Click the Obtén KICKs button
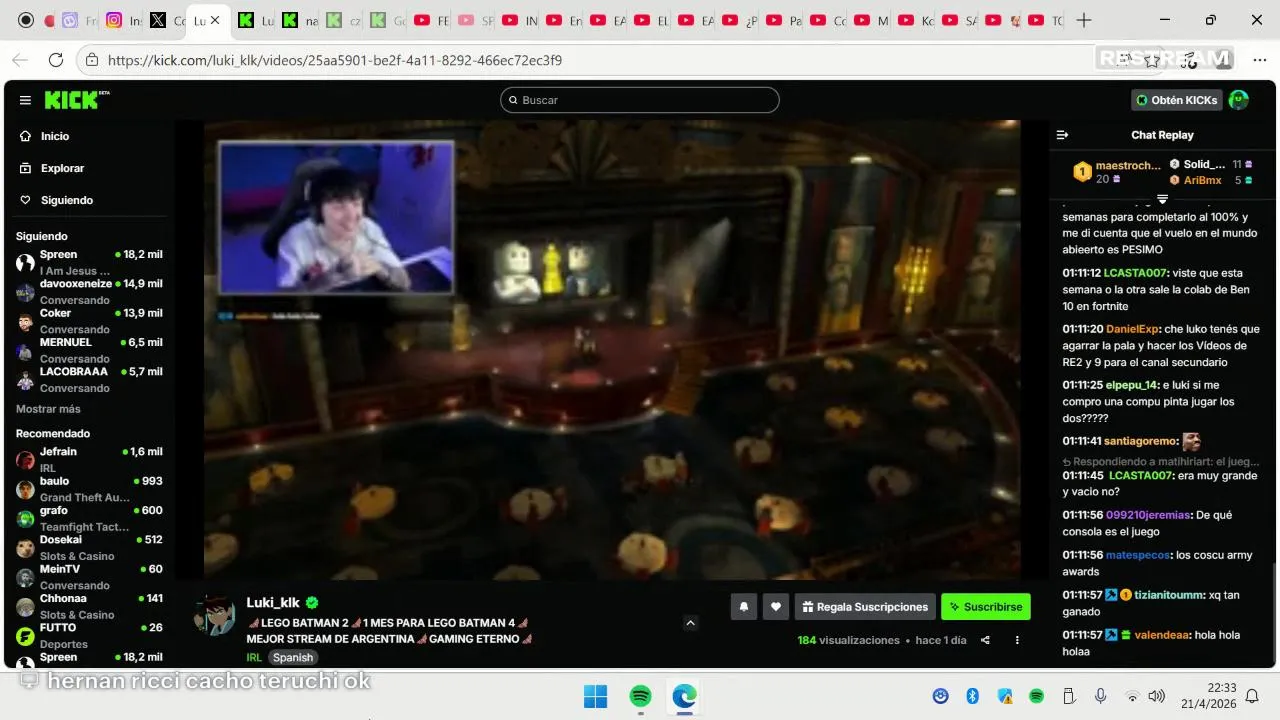The image size is (1280, 720). coord(1177,100)
